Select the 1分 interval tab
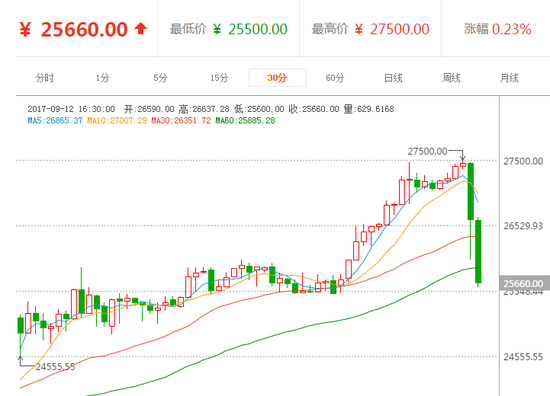550x396 pixels. tap(102, 78)
